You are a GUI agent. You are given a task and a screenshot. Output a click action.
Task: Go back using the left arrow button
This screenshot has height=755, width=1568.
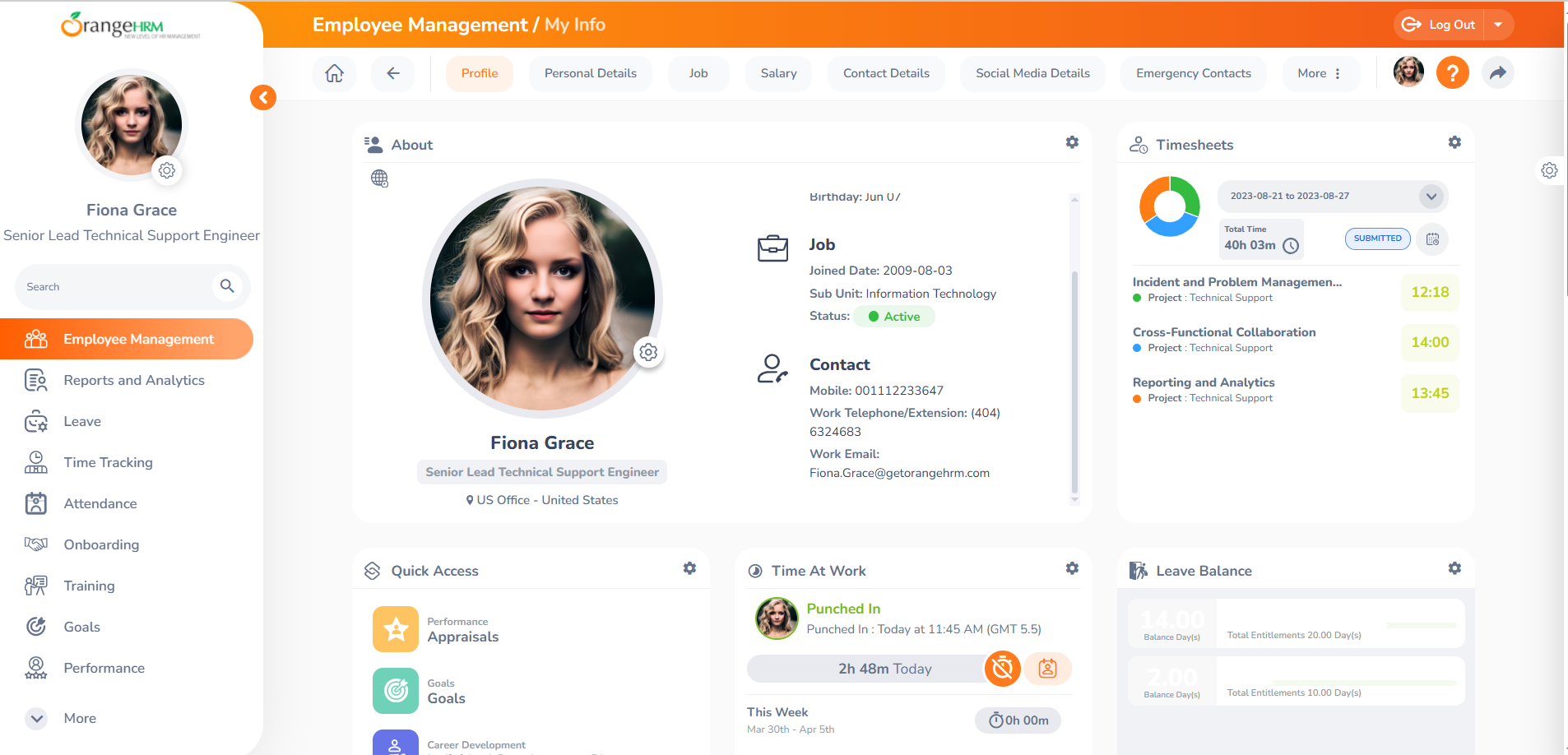393,73
